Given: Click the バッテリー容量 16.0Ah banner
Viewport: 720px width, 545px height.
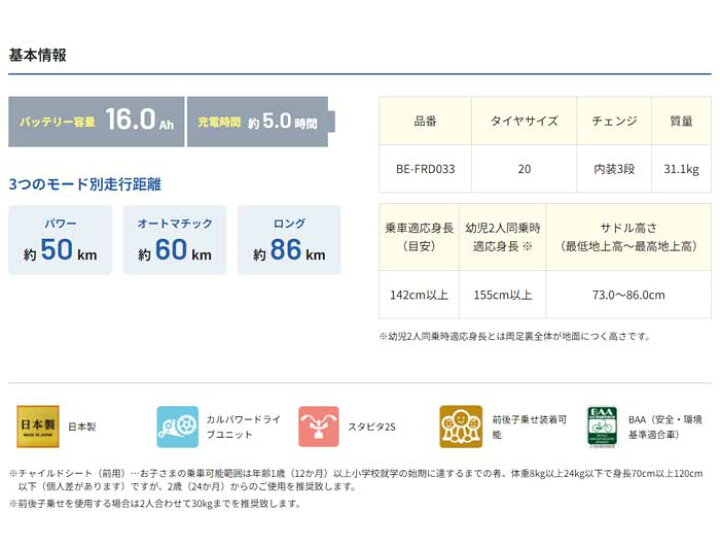Looking at the screenshot, I should coord(96,122).
